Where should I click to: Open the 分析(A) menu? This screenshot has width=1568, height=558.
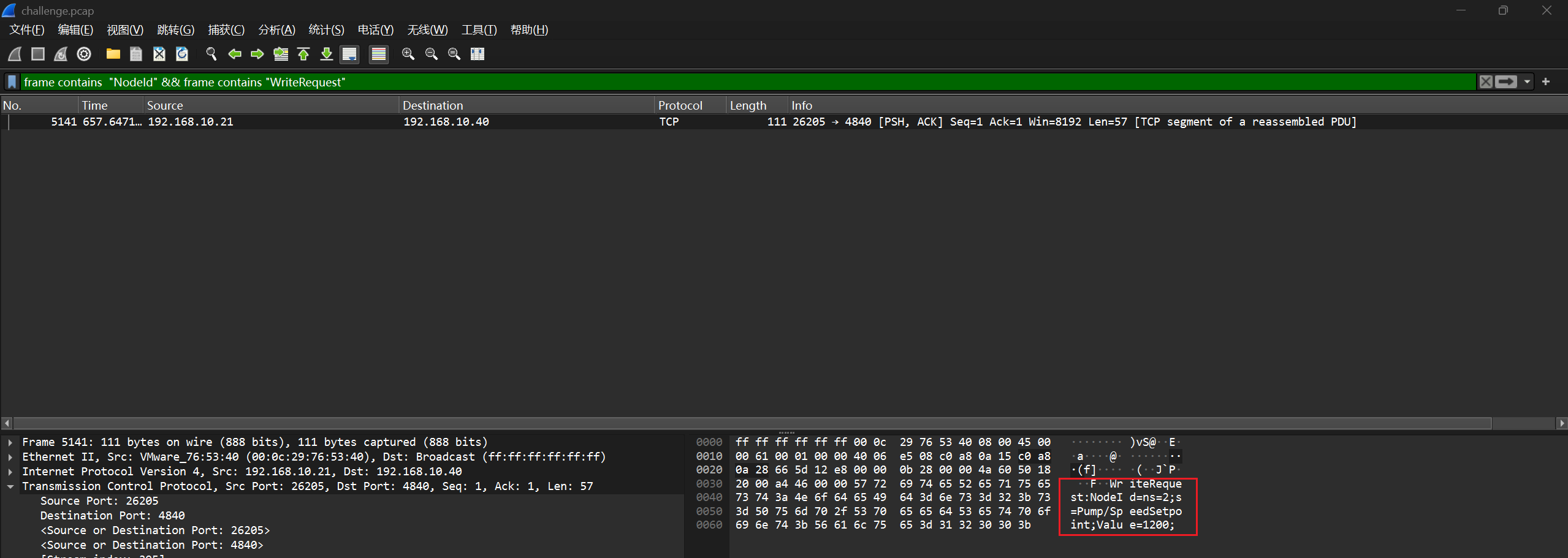pyautogui.click(x=276, y=30)
